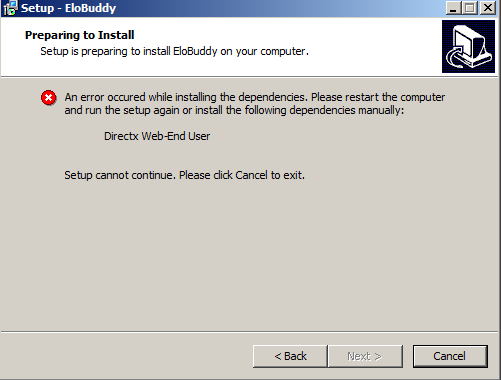The image size is (501, 380).
Task: Click the red error X icon
Action: click(x=49, y=98)
